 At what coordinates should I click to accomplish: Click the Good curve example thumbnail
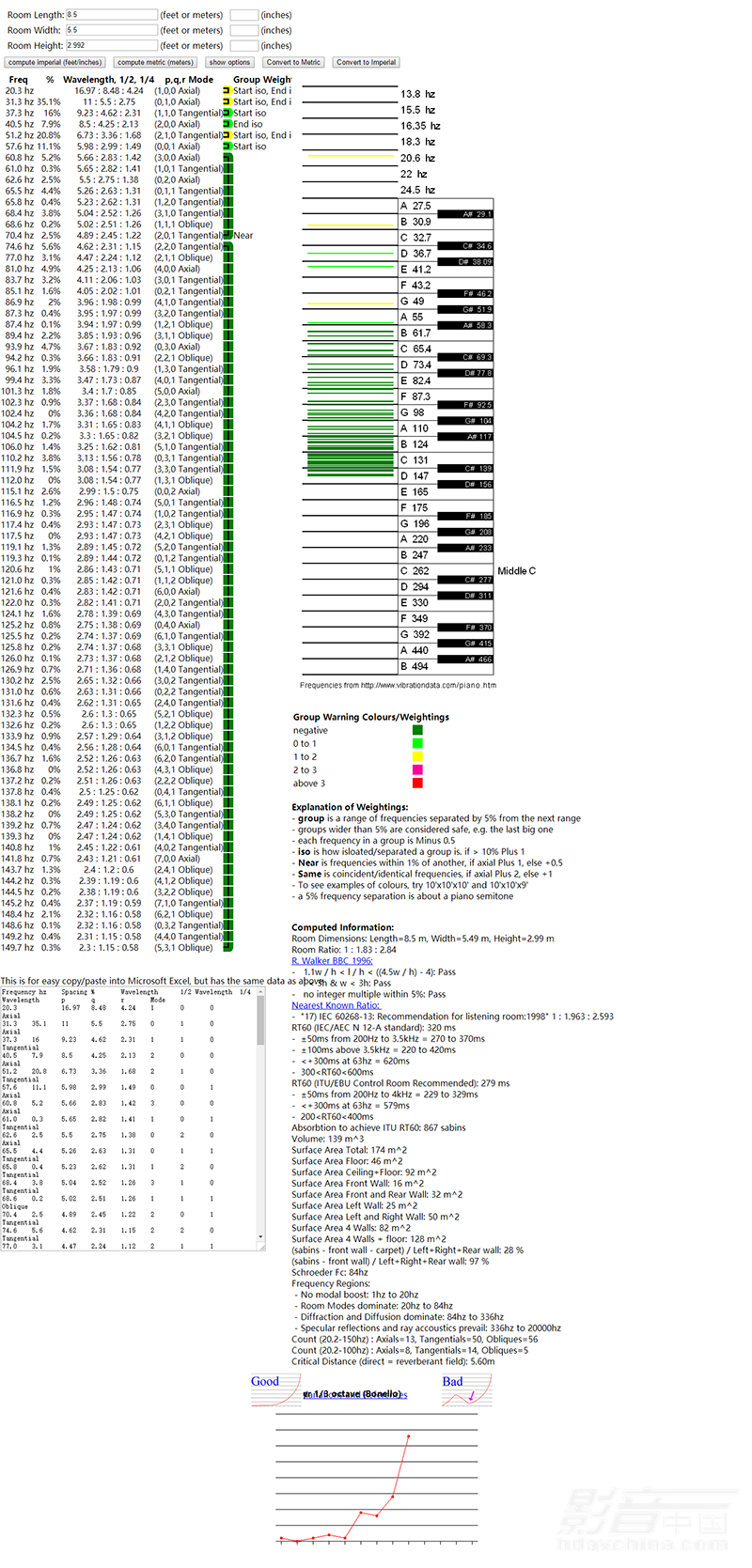click(275, 1389)
